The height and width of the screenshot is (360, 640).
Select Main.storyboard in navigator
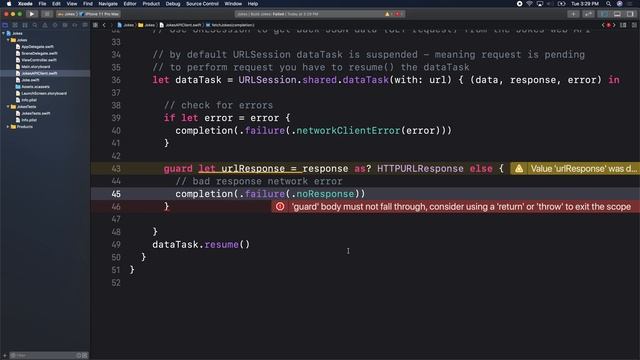coord(36,67)
